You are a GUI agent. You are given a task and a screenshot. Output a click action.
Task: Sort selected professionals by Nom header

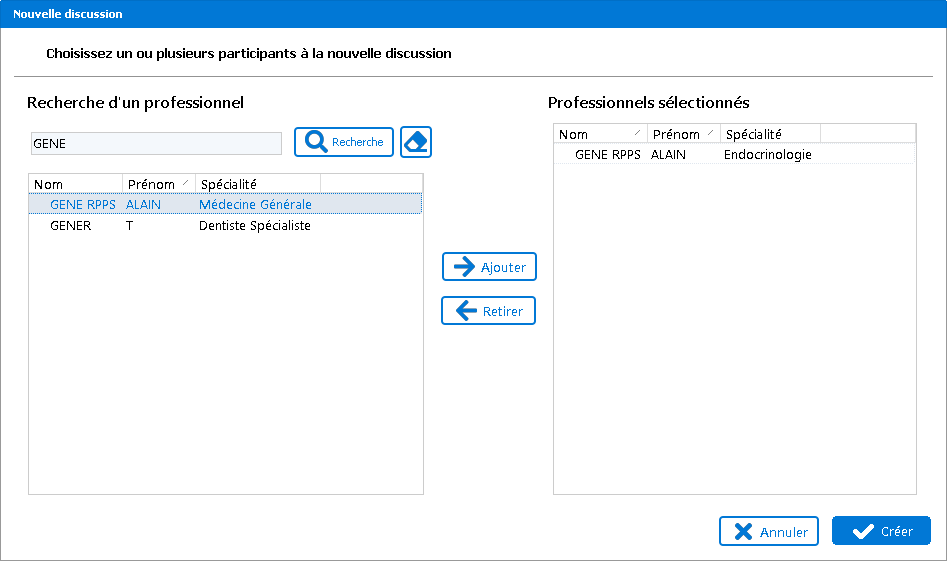tap(599, 134)
